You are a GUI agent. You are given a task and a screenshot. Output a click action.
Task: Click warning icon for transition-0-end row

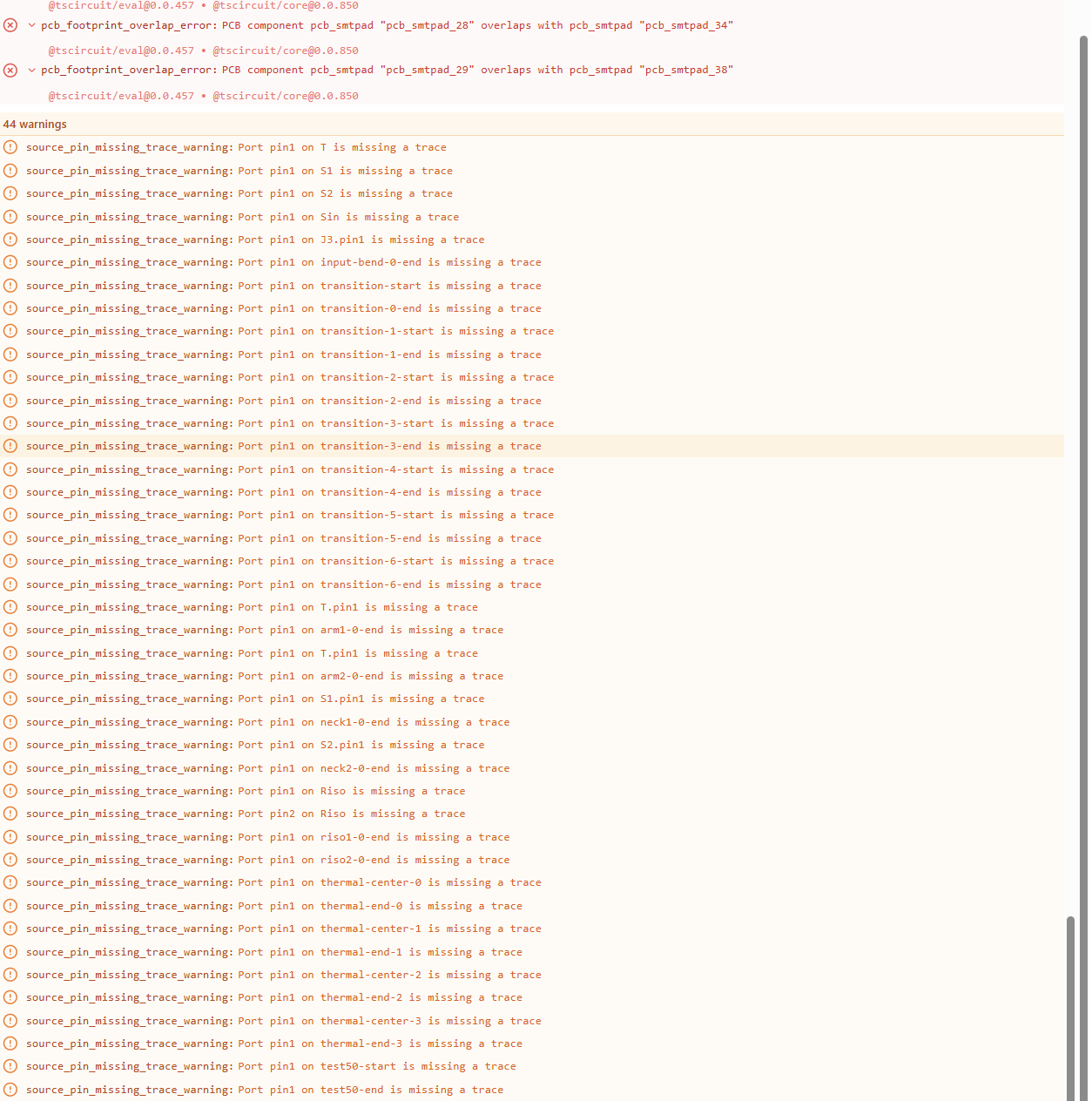(x=10, y=308)
